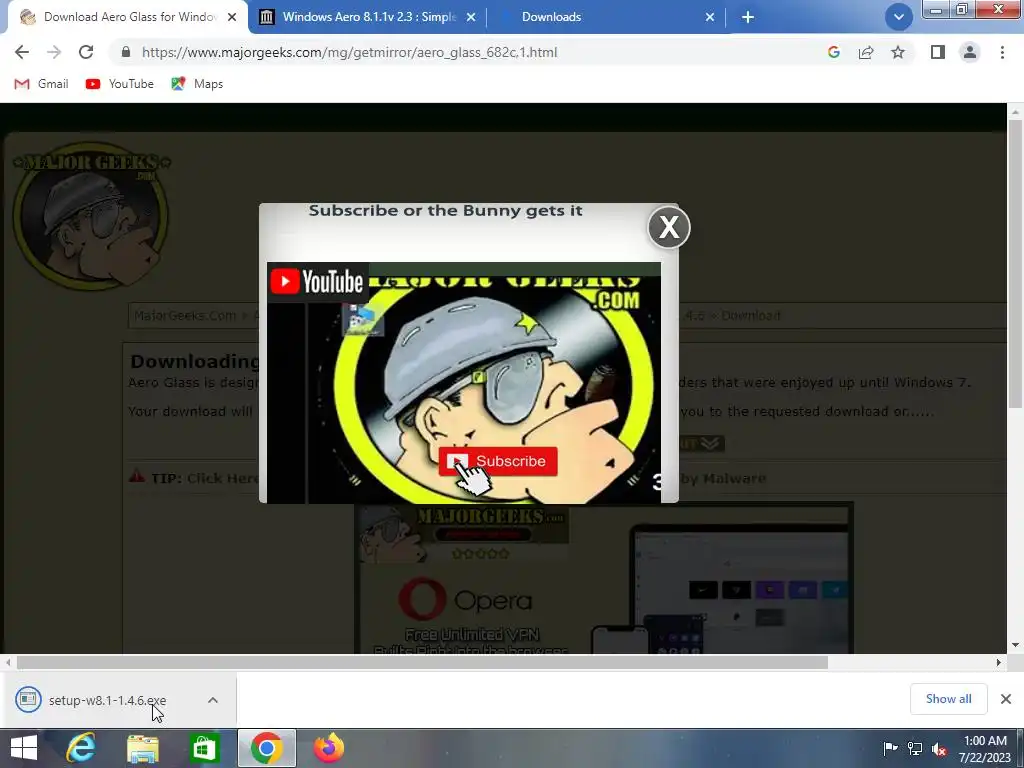This screenshot has height=768, width=1024.
Task: Click the address bar URL
Action: 349,52
